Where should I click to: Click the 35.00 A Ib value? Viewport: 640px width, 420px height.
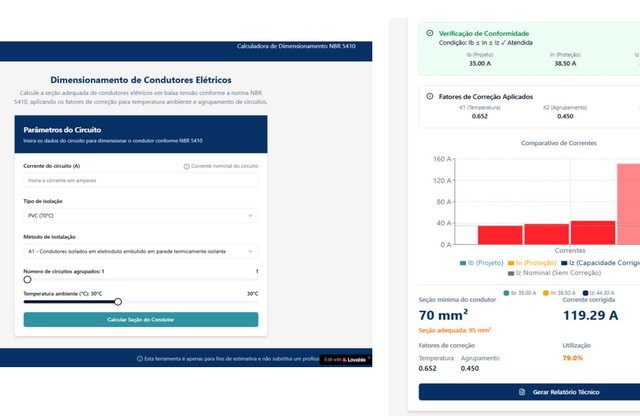click(x=480, y=64)
